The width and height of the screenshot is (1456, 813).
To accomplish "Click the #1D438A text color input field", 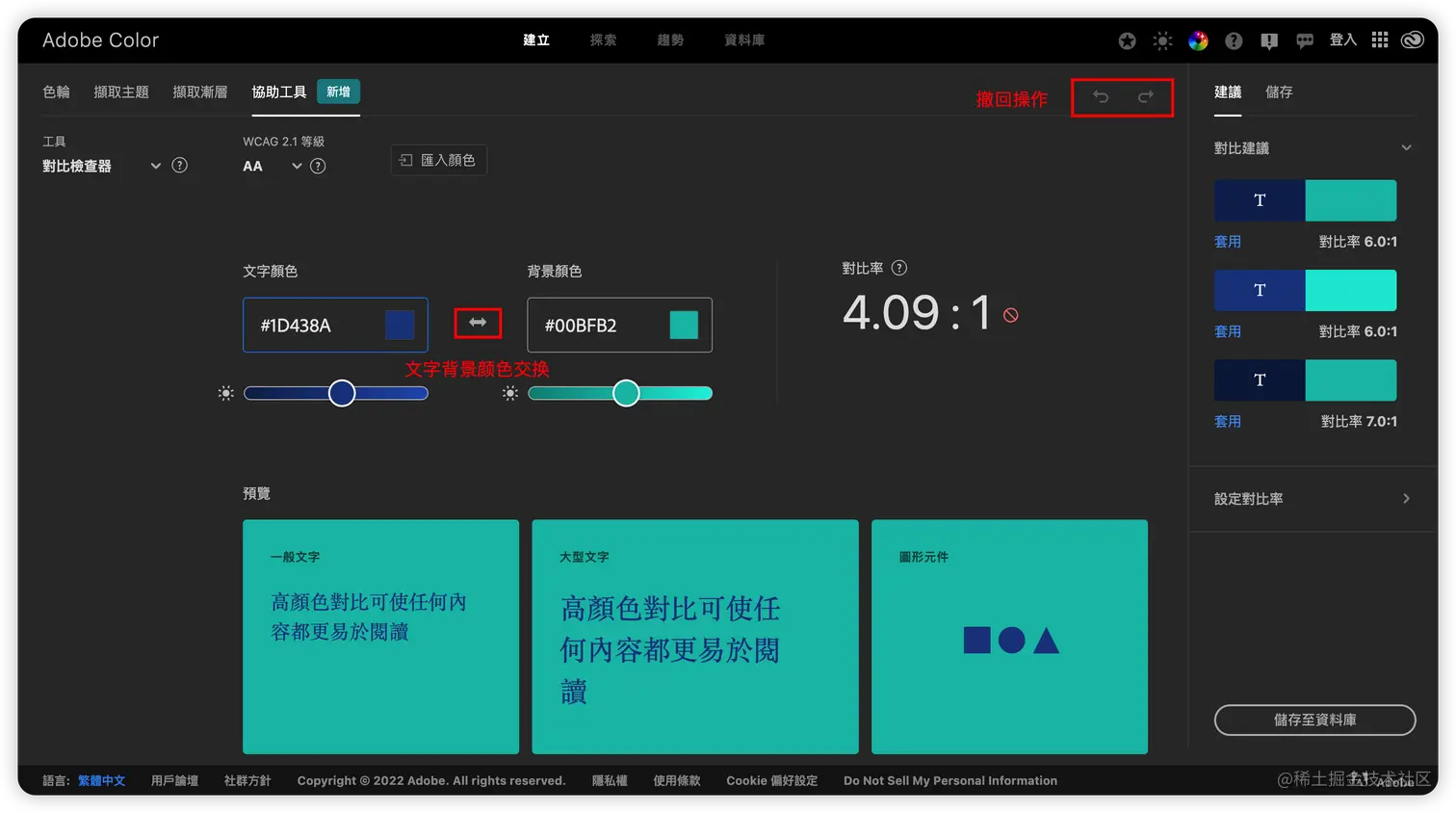I will [318, 325].
